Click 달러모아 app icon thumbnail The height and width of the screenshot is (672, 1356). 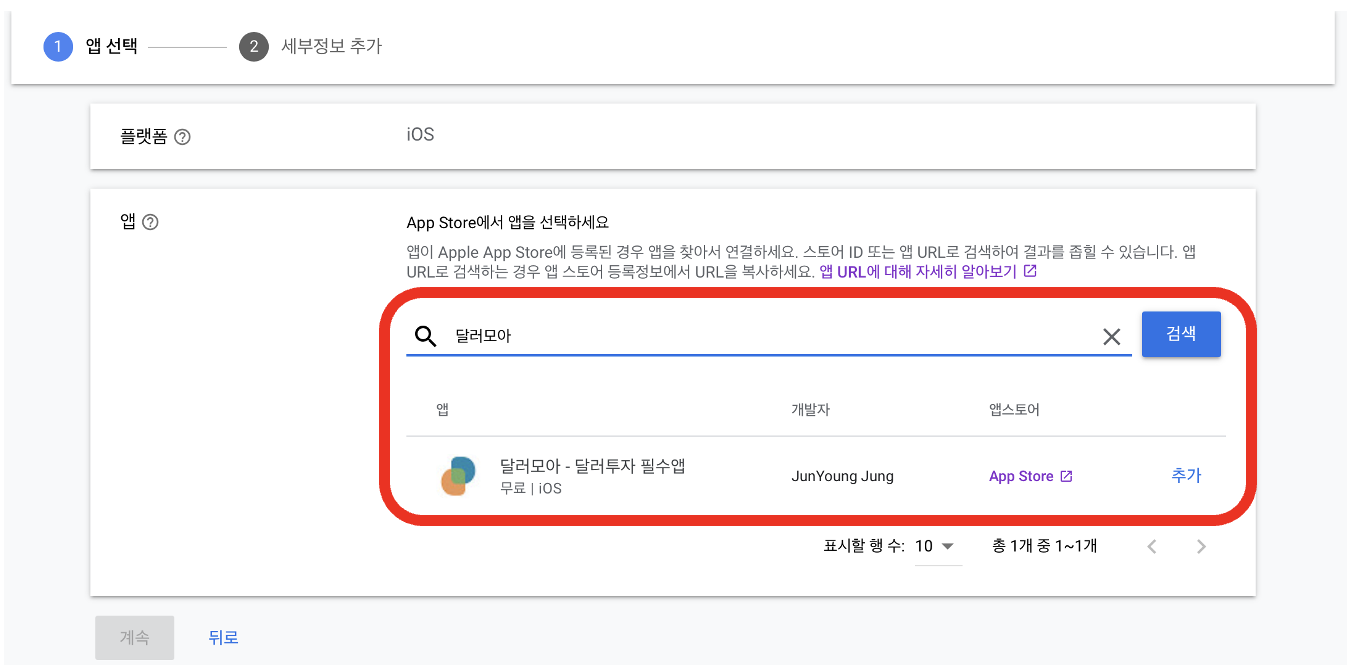point(459,476)
